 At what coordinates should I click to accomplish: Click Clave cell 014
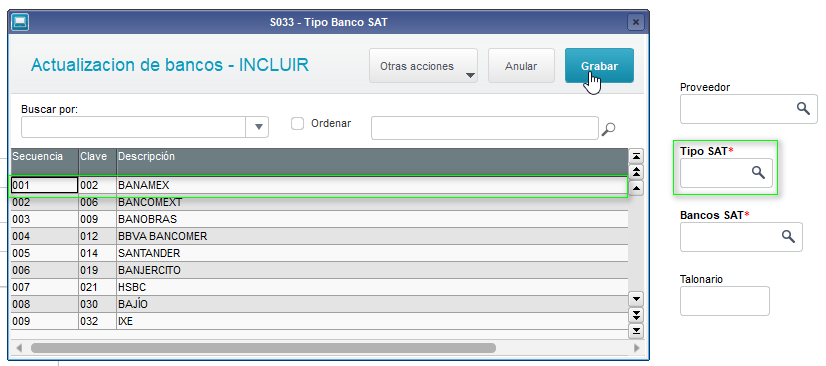(x=97, y=253)
